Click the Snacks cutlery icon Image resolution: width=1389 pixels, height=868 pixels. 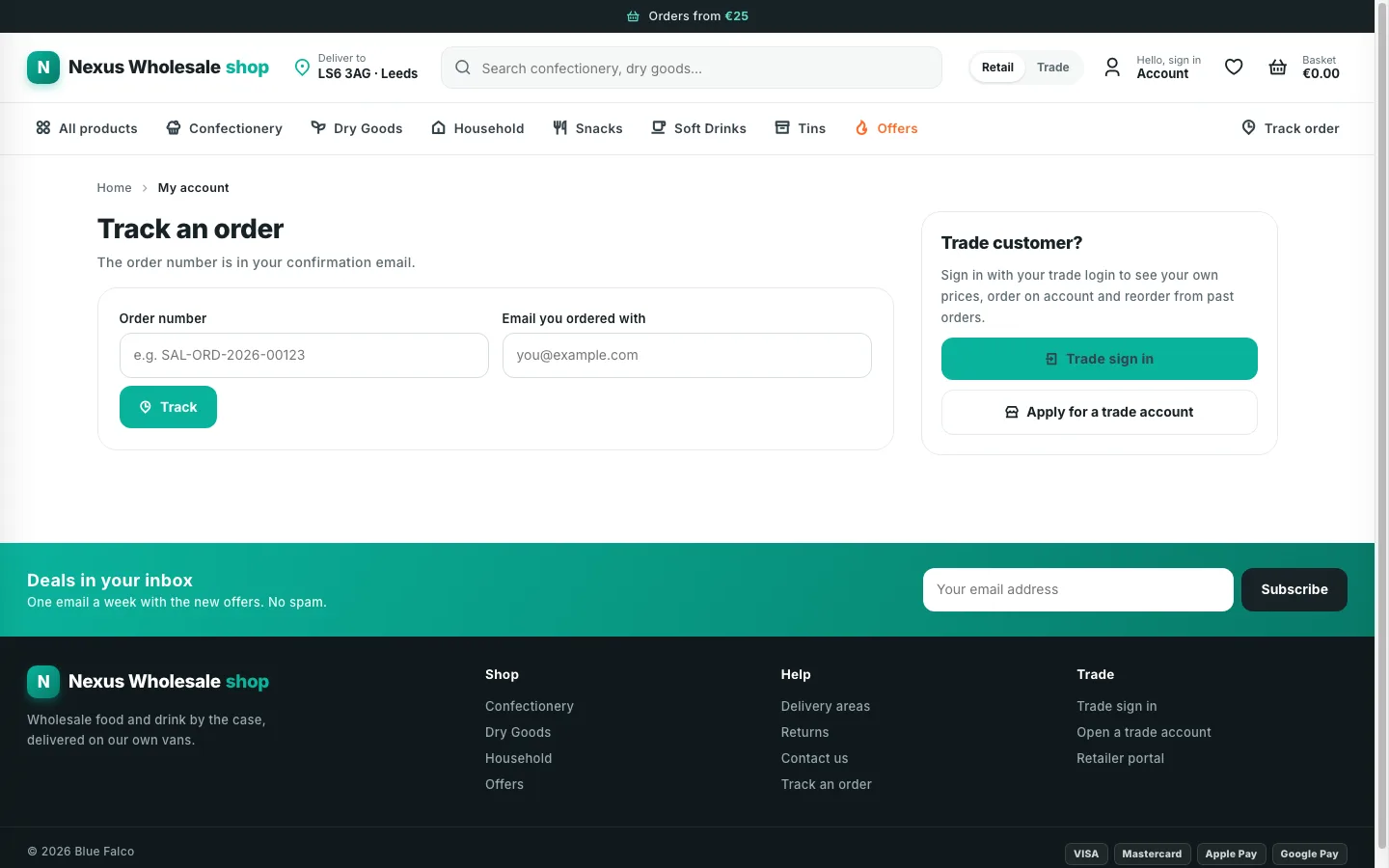pos(560,127)
